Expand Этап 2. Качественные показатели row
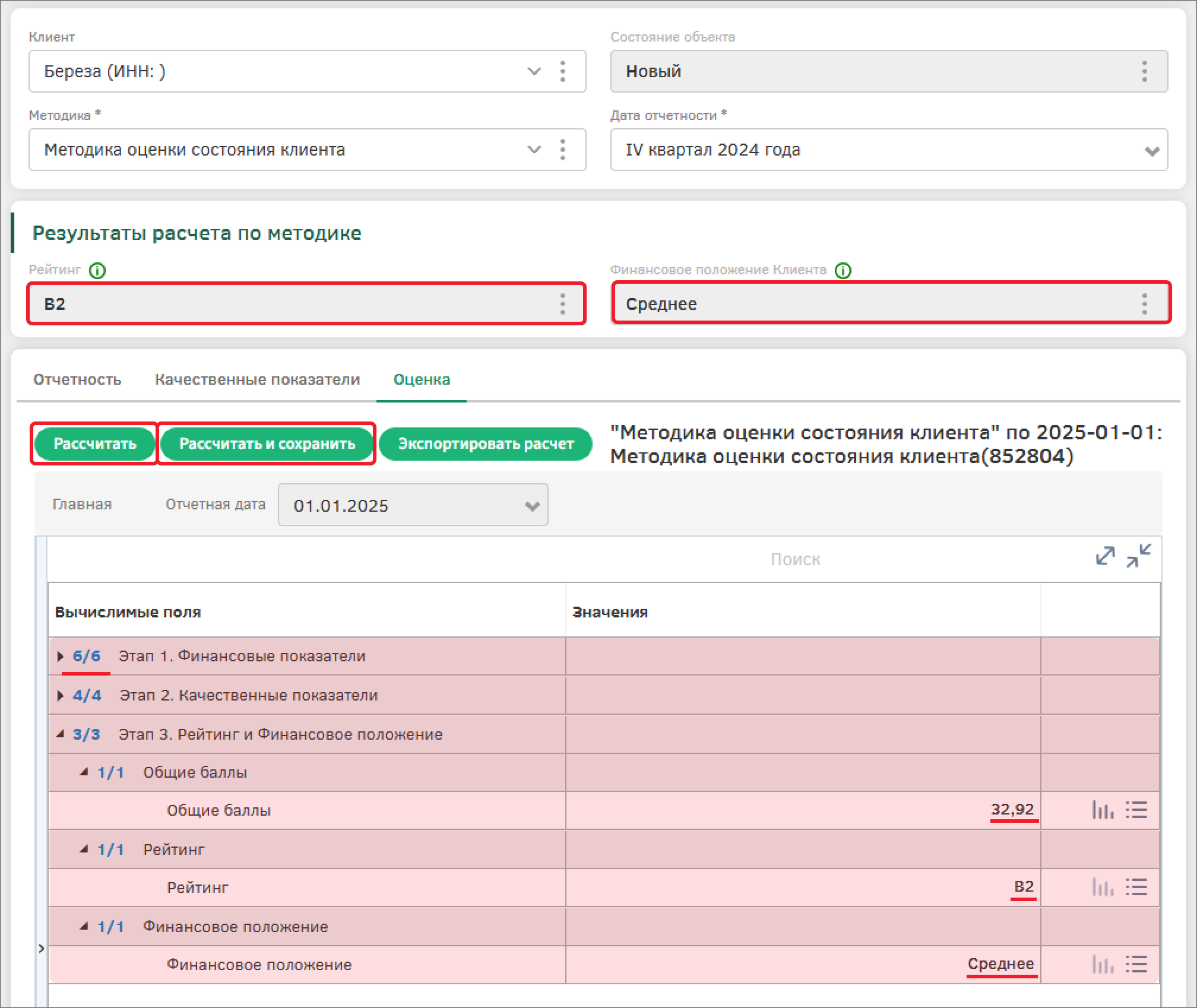This screenshot has height=1008, width=1197. click(60, 696)
